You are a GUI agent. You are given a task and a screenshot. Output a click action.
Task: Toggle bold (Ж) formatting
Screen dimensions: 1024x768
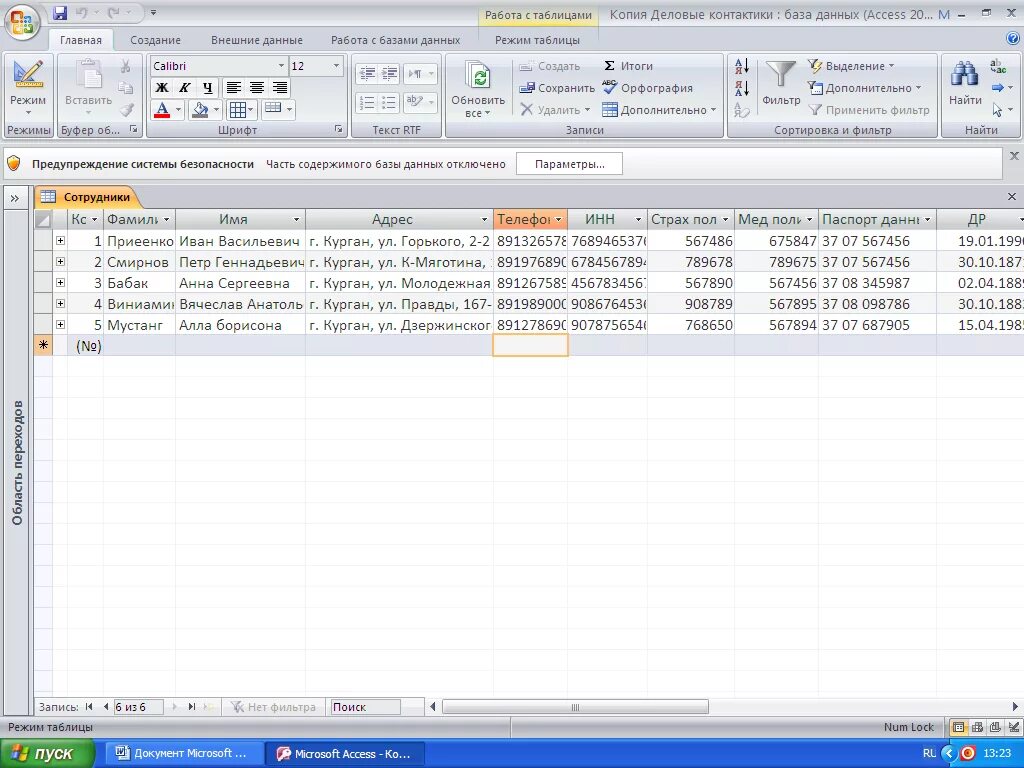click(x=162, y=88)
